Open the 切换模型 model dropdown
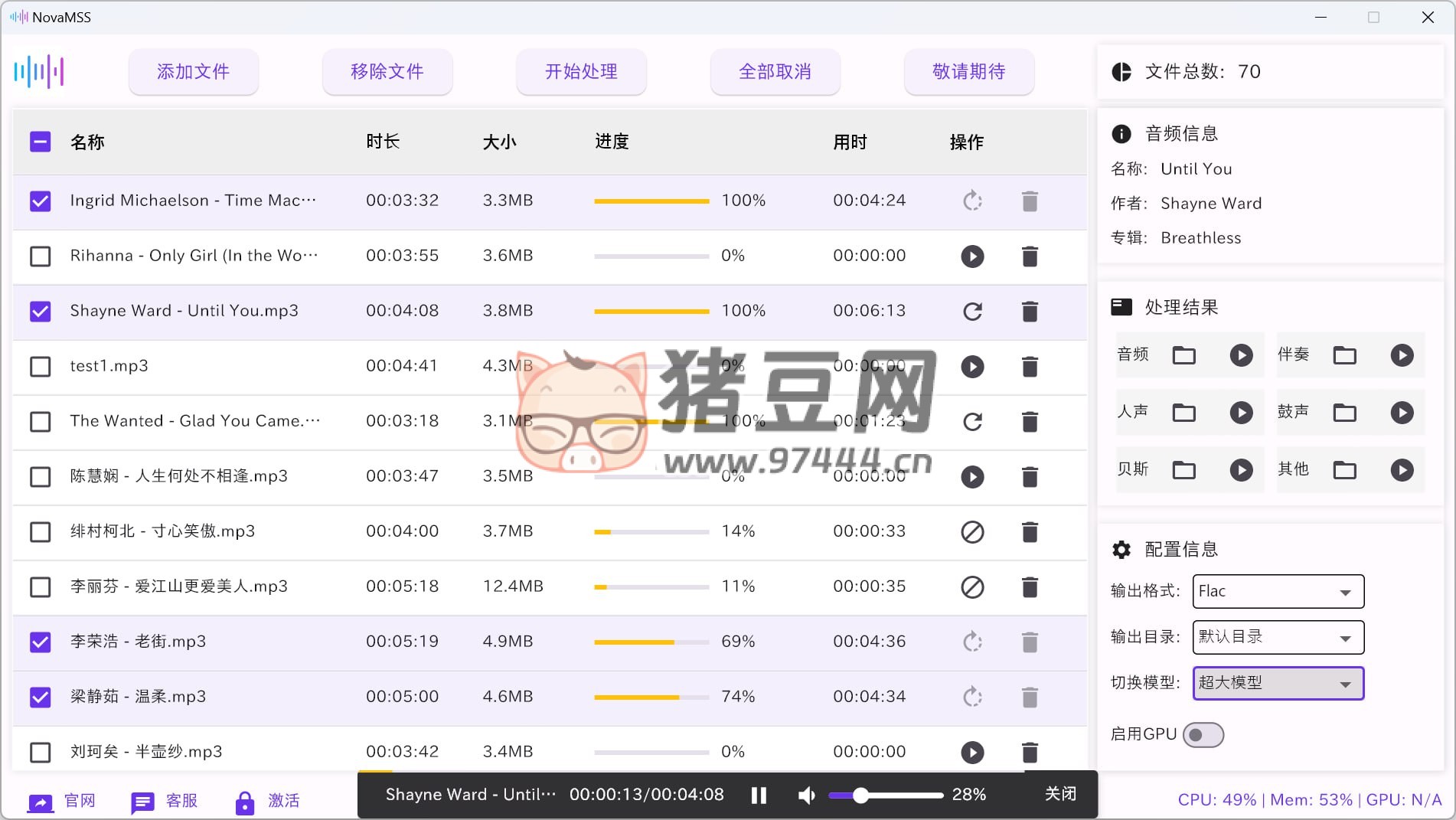 (1278, 684)
